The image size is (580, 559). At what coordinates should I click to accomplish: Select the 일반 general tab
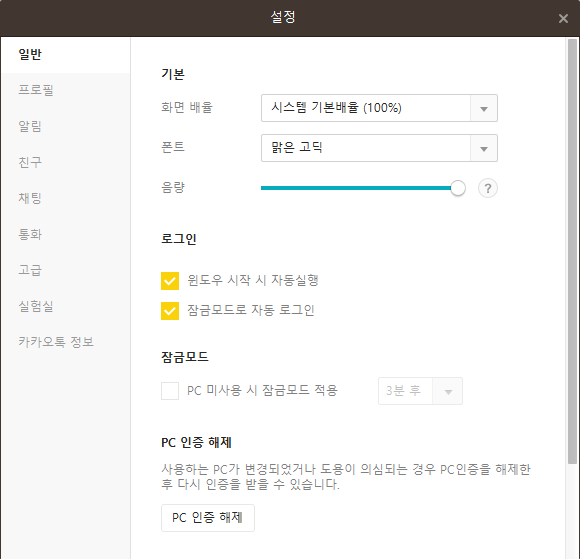30,54
